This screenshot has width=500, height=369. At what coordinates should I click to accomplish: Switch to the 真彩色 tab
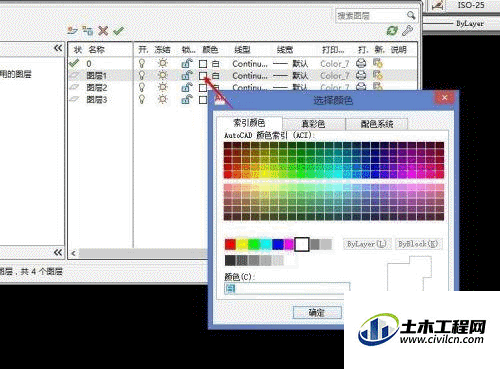tap(313, 124)
